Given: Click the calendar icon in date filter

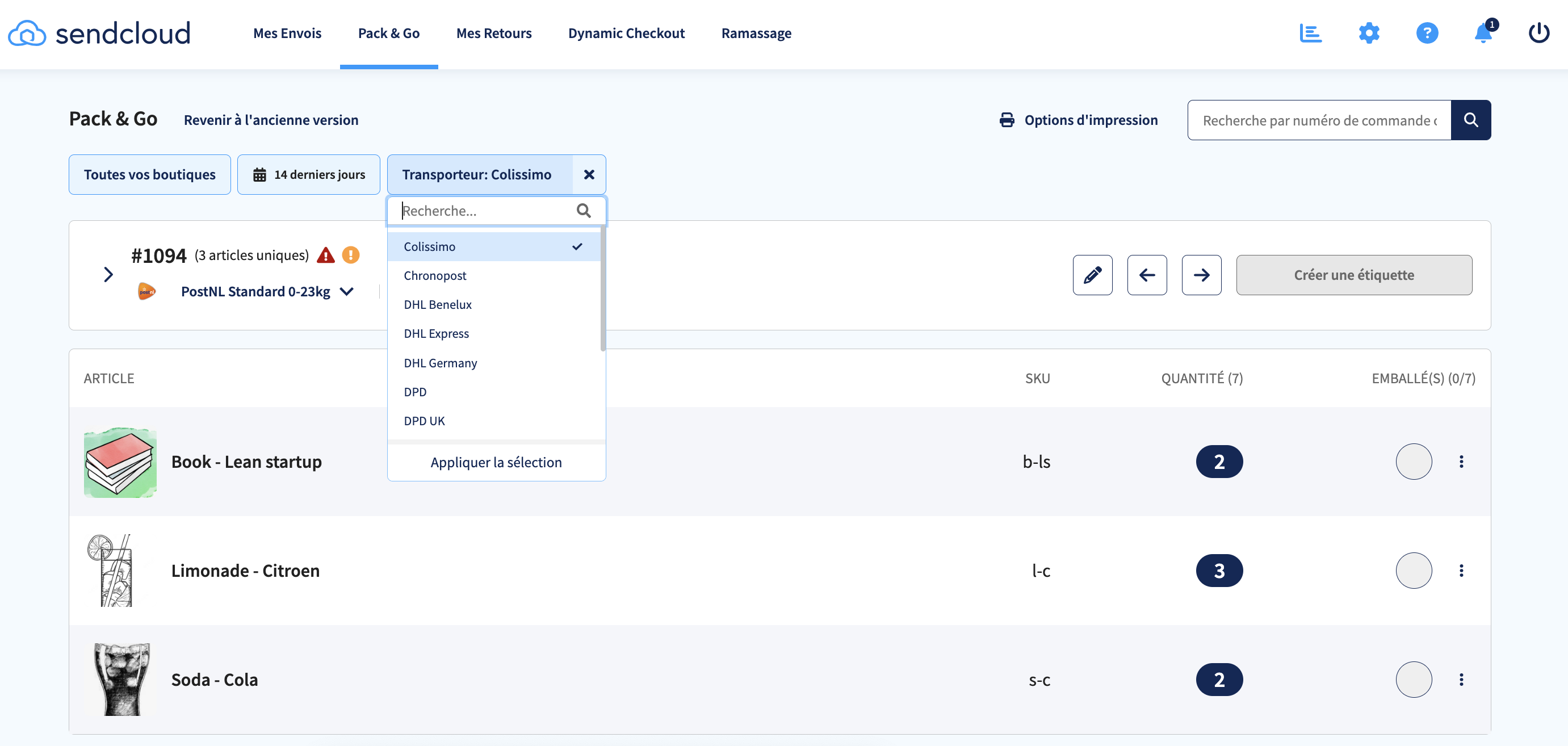Looking at the screenshot, I should pyautogui.click(x=259, y=175).
